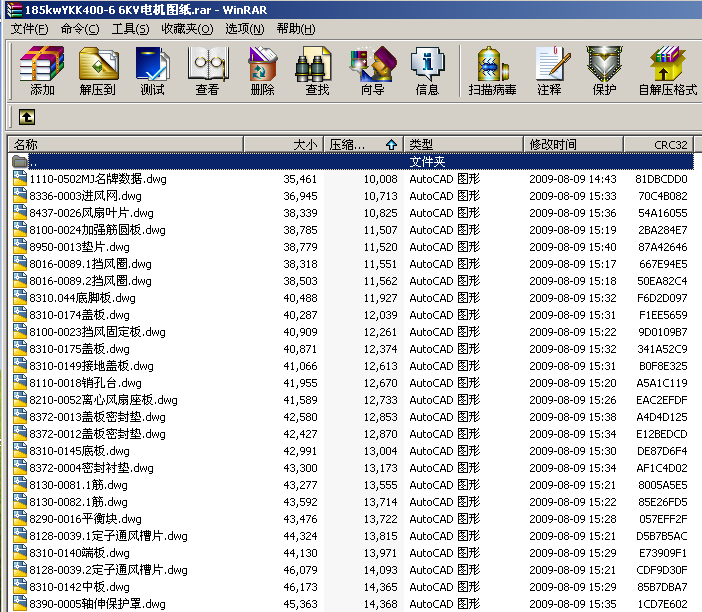Click CRC32 value 1CD7E602
702x612 pixels.
662,604
